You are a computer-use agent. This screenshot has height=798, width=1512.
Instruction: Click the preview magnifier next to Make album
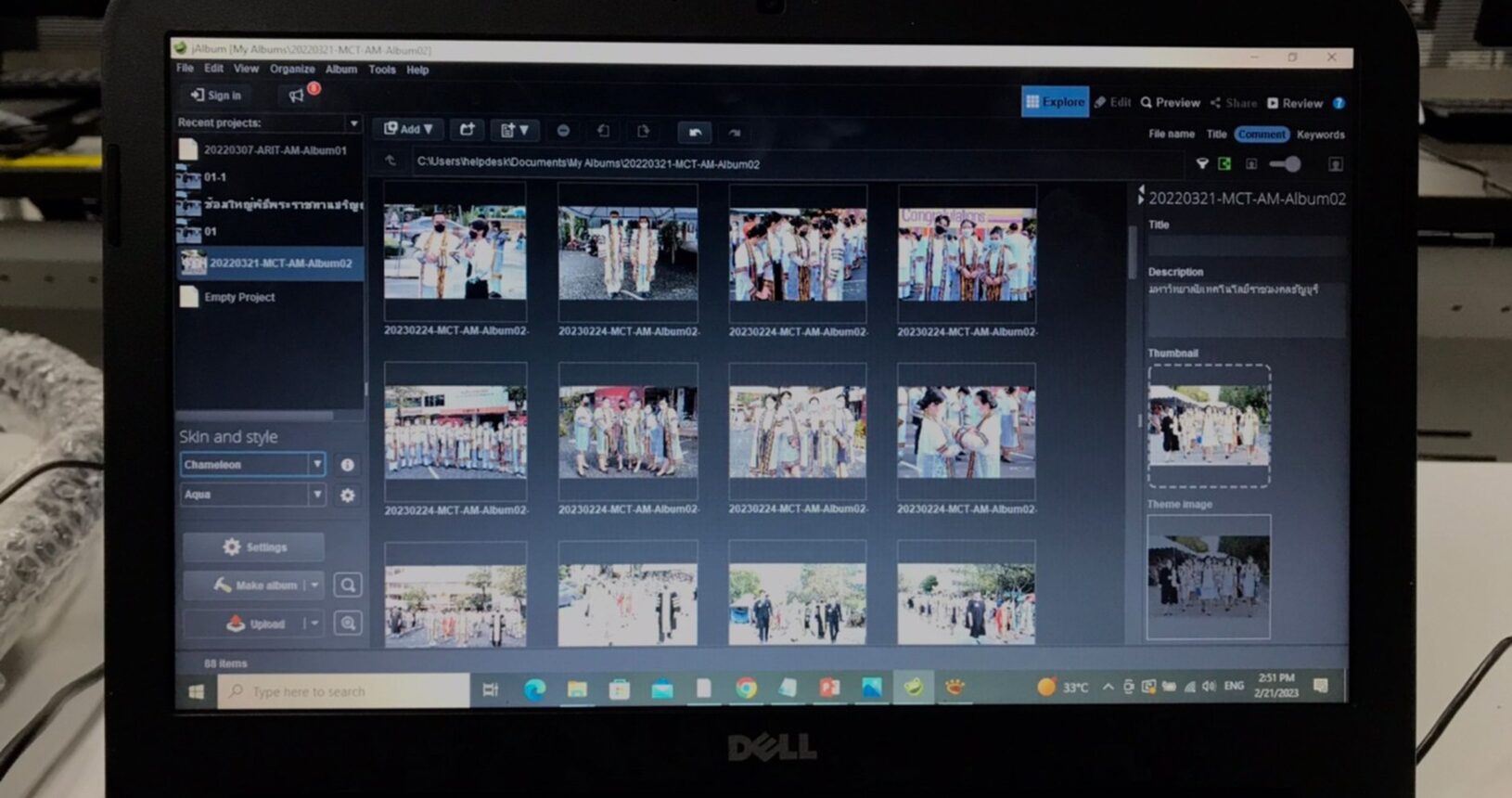pos(348,585)
